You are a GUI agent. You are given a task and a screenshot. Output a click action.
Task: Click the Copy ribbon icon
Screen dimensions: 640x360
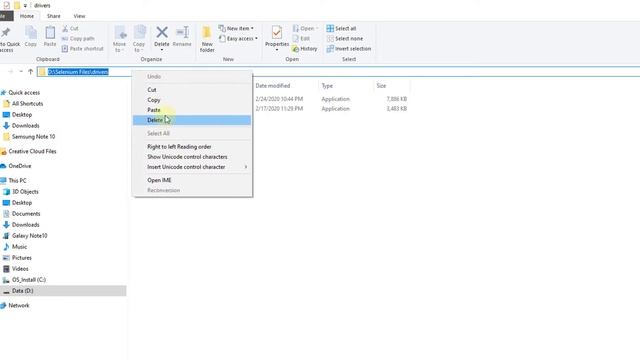click(x=31, y=32)
